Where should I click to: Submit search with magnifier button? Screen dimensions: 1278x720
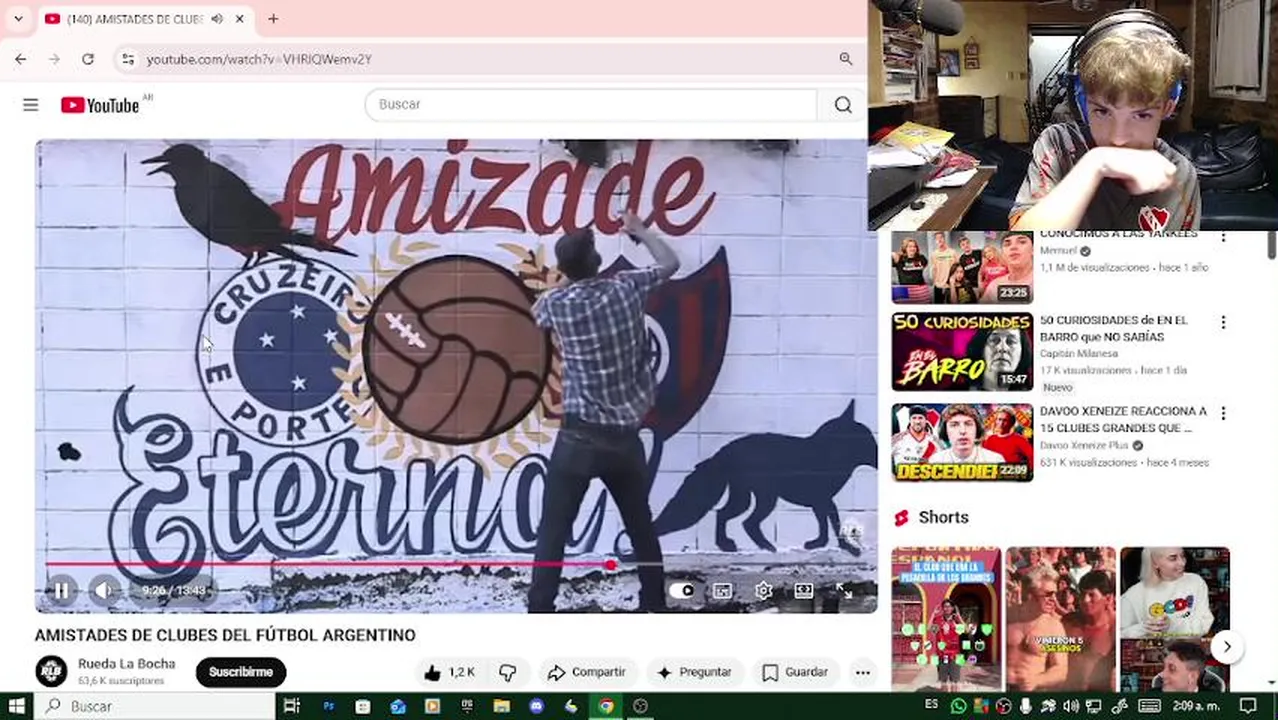pyautogui.click(x=843, y=104)
